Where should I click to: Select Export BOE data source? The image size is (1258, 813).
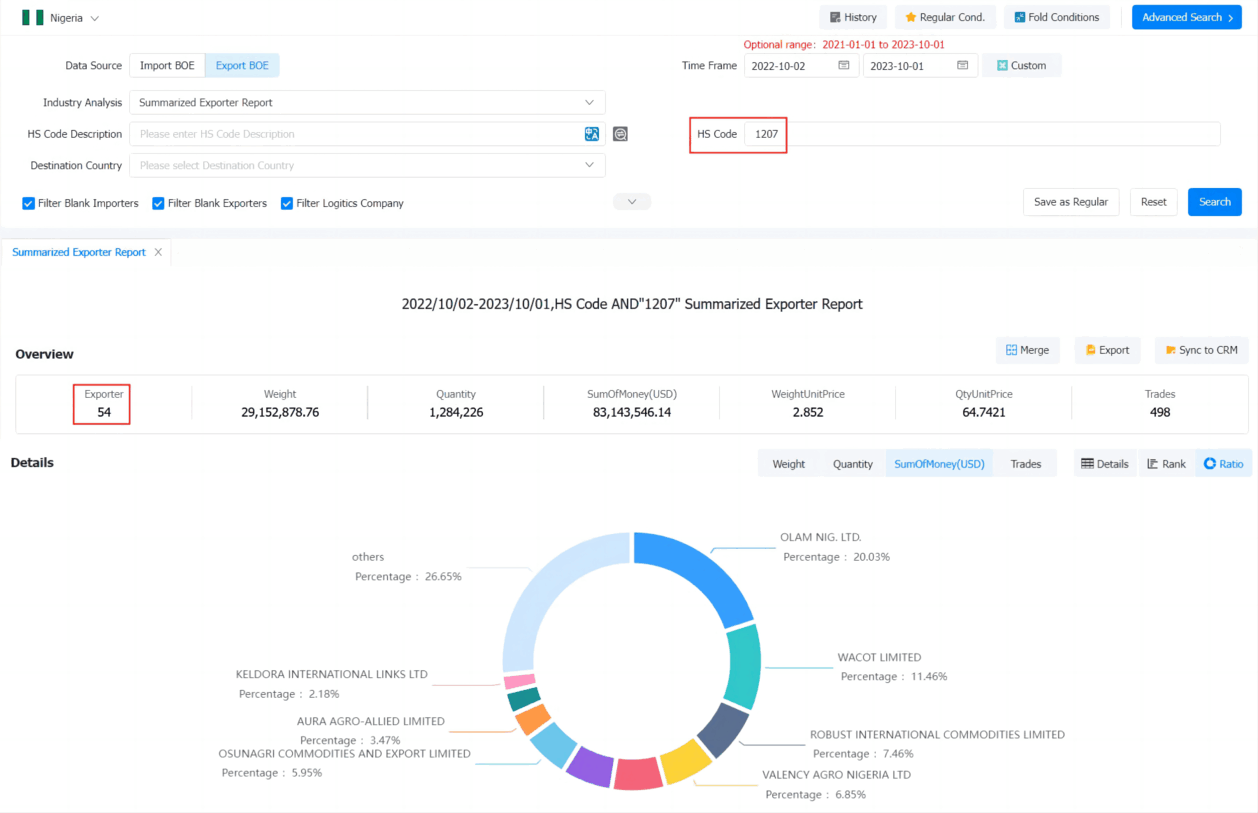click(x=242, y=66)
